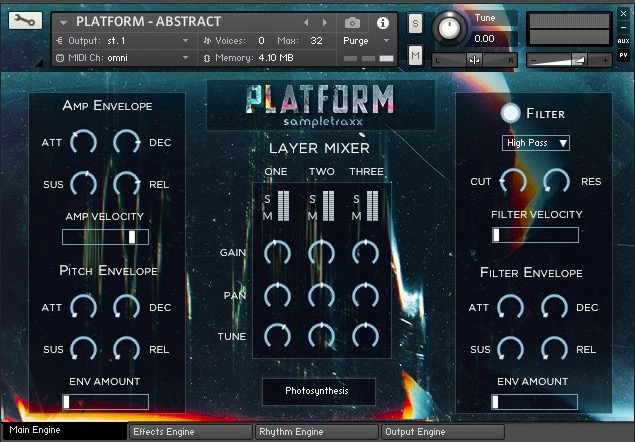
Task: Click the Filter Envelope ATT knob
Action: [510, 307]
